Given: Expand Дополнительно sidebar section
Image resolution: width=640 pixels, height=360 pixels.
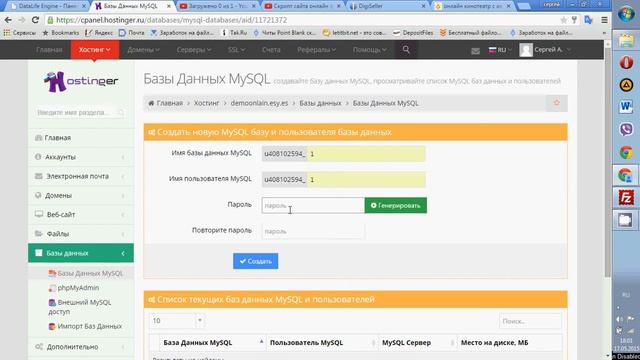Looking at the screenshot, I should click(81, 347).
